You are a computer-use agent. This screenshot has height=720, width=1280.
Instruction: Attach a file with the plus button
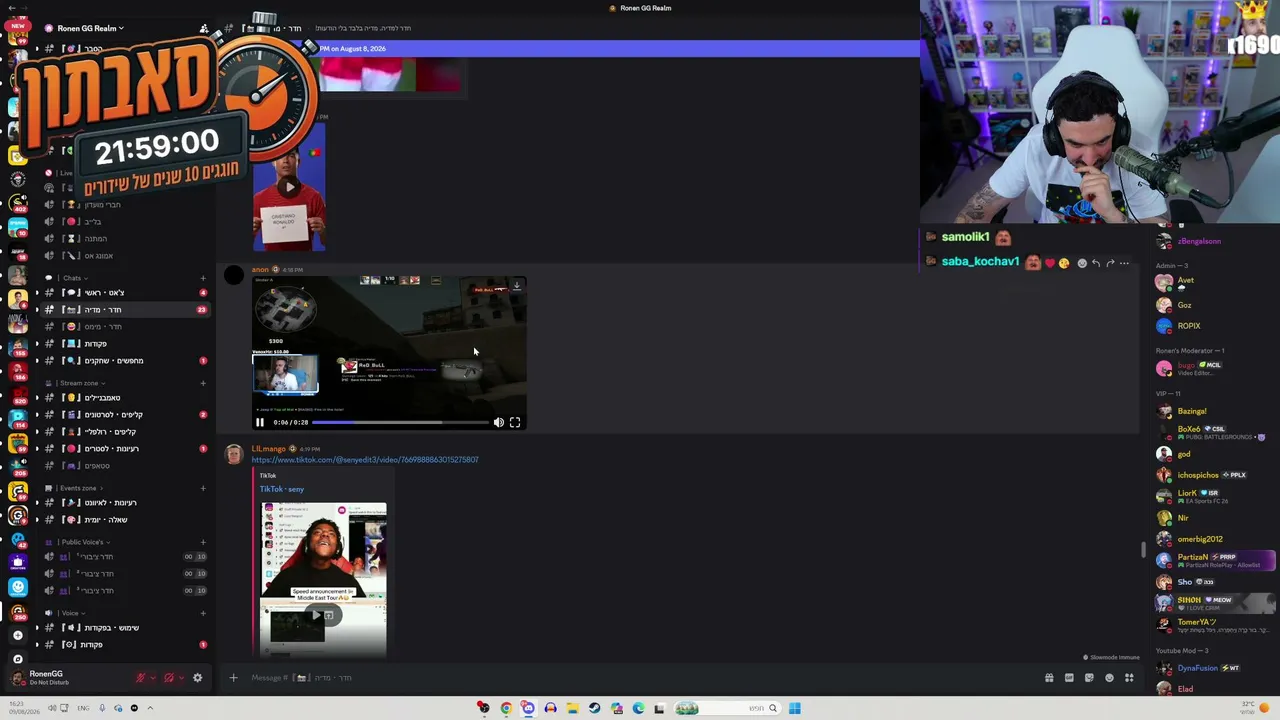tap(233, 678)
